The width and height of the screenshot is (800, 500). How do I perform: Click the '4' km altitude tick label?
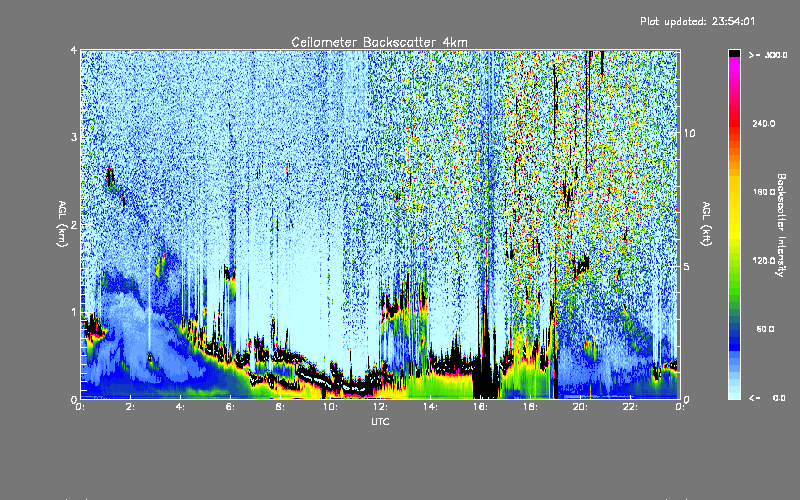click(74, 50)
